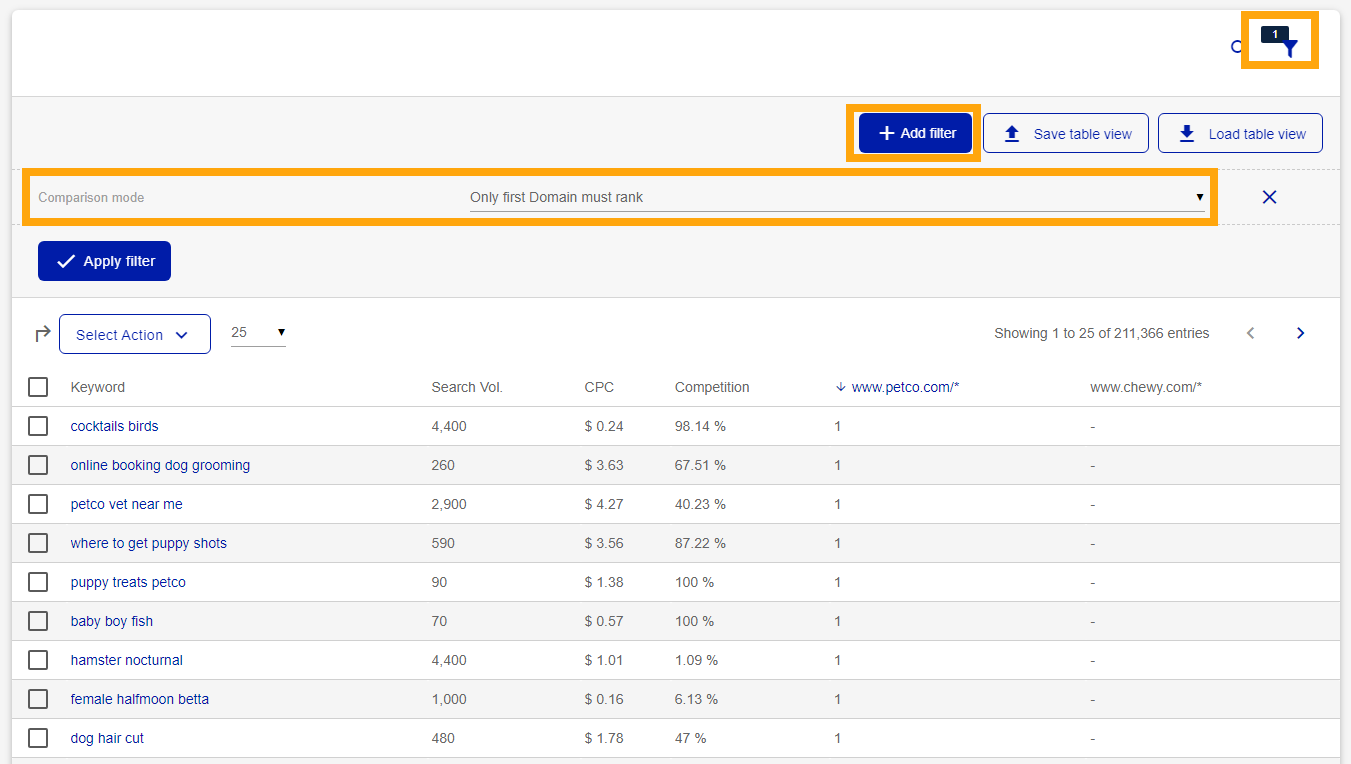Select the petco vet near me row checkbox
The height and width of the screenshot is (764, 1351).
38,504
